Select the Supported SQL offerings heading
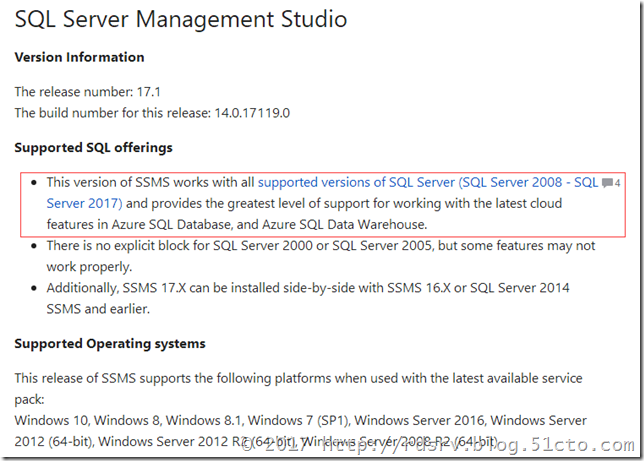 pos(93,148)
